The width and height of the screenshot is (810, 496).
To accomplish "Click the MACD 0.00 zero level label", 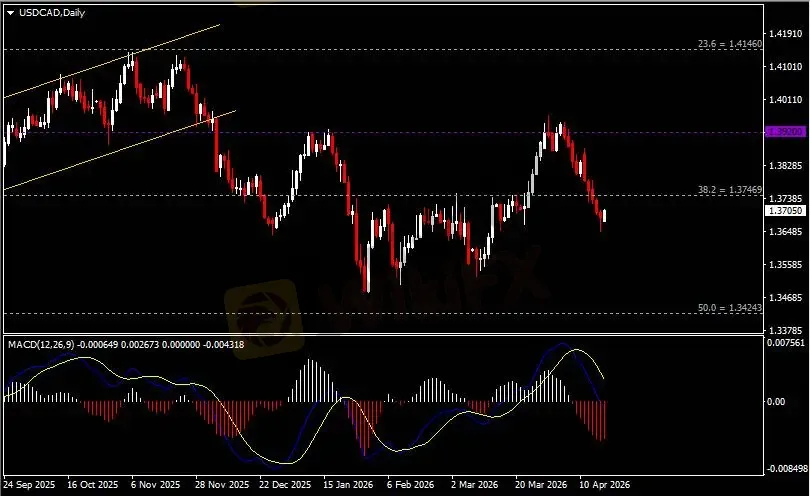I will (776, 402).
